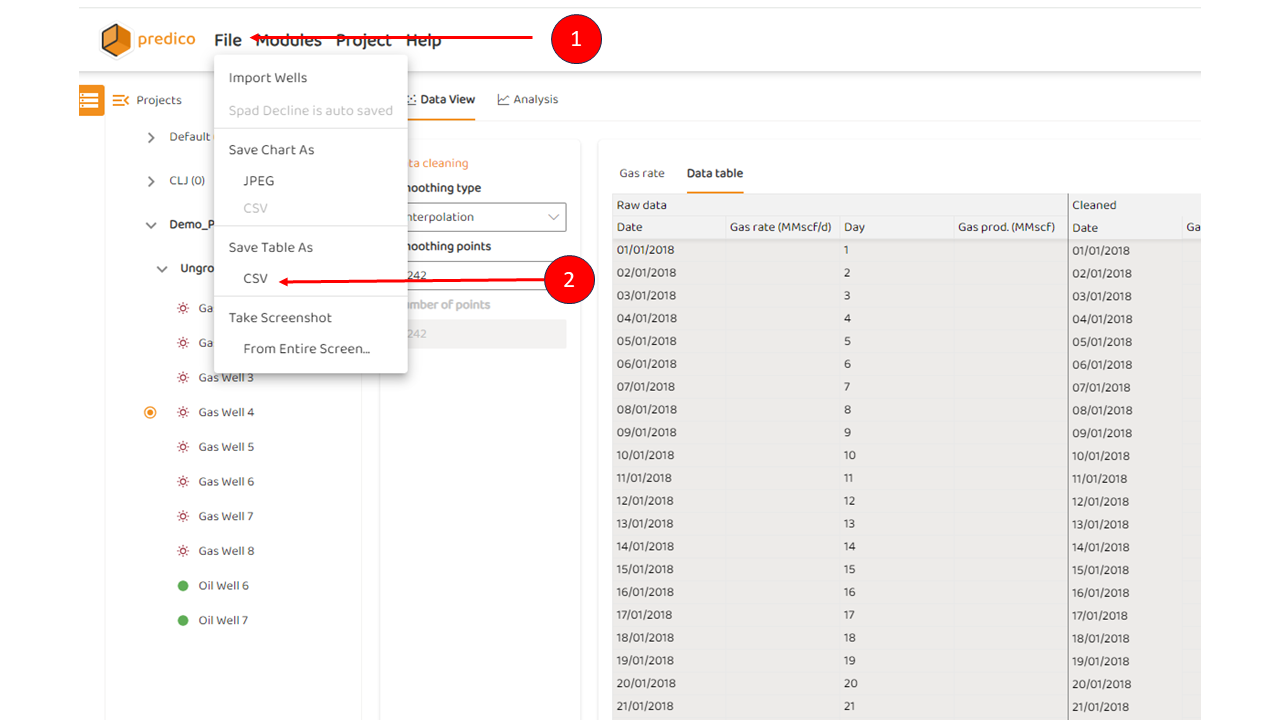Click the Gas Well 8 well icon
Viewport: 1280px width, 720px height.
(x=183, y=551)
